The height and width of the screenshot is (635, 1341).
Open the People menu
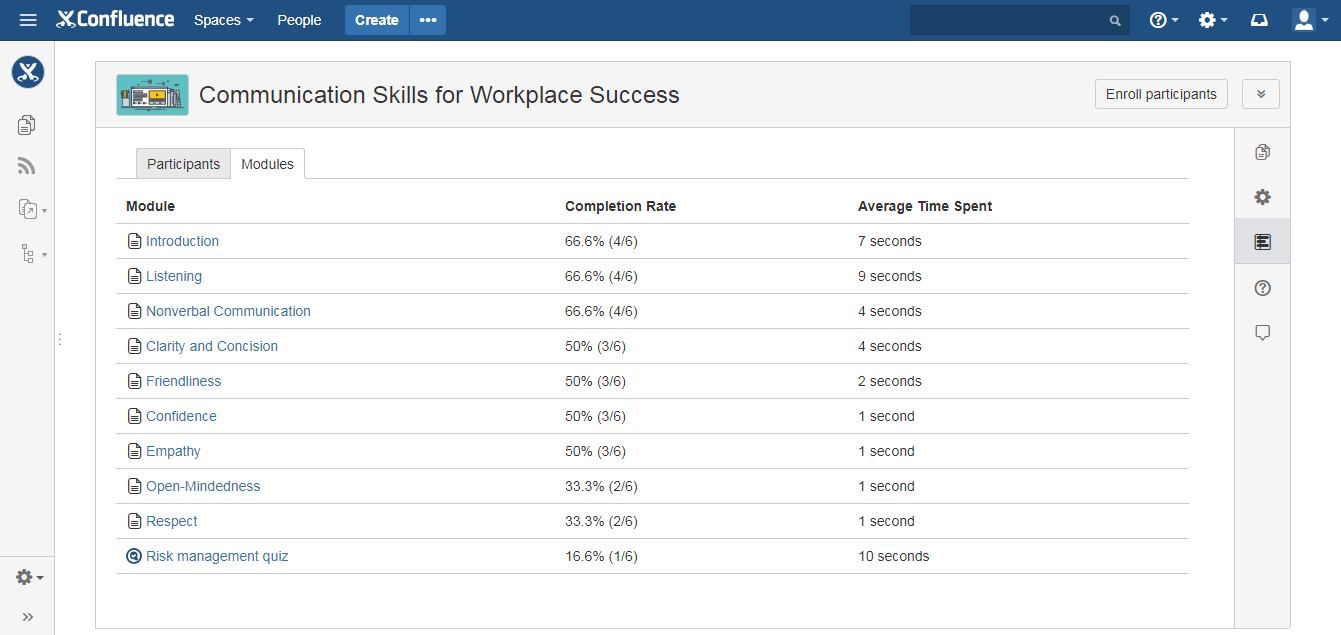[x=299, y=19]
